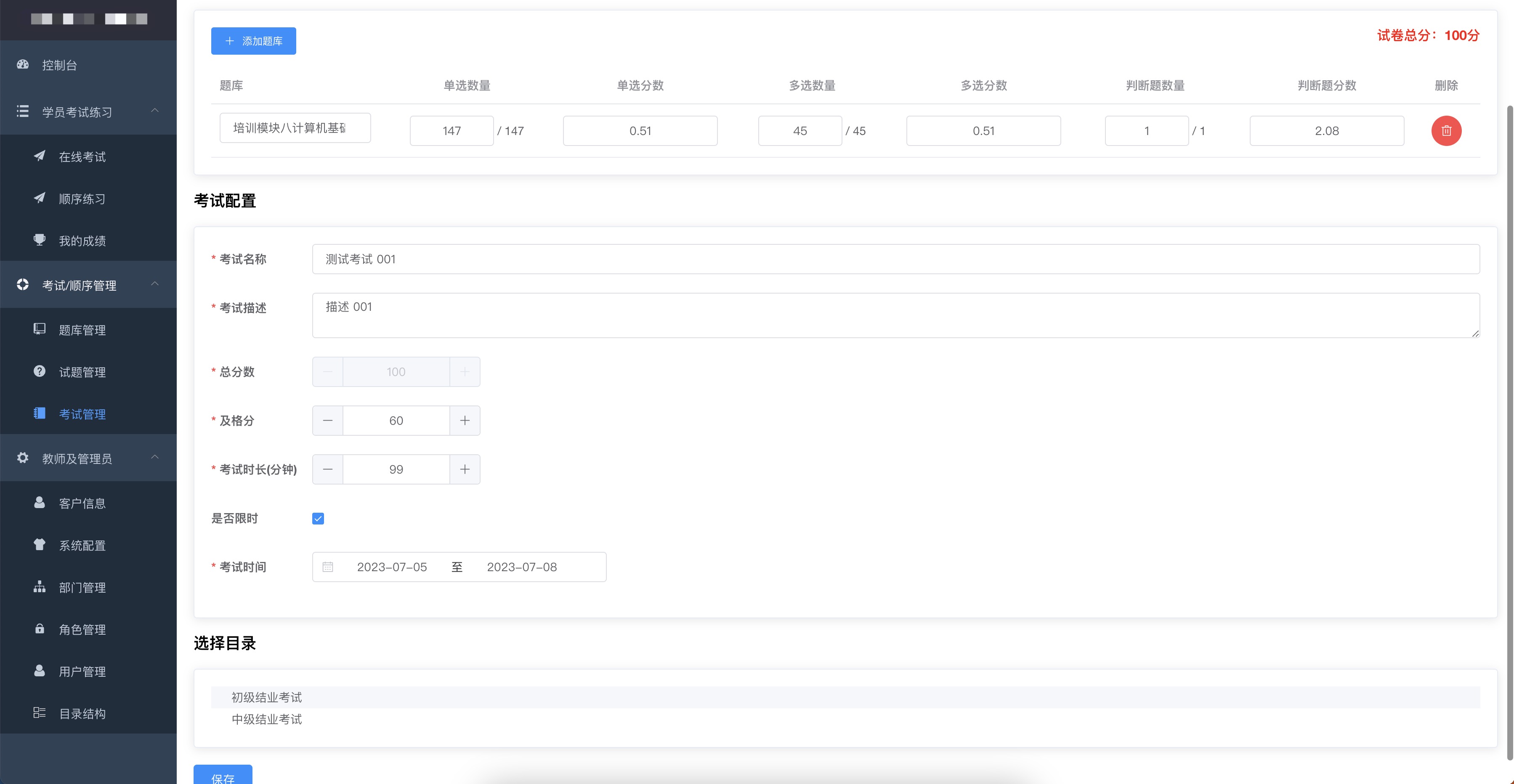Viewport: 1514px width, 784px height.
Task: Click the 多选分数 input showing 0.51
Action: [x=983, y=130]
